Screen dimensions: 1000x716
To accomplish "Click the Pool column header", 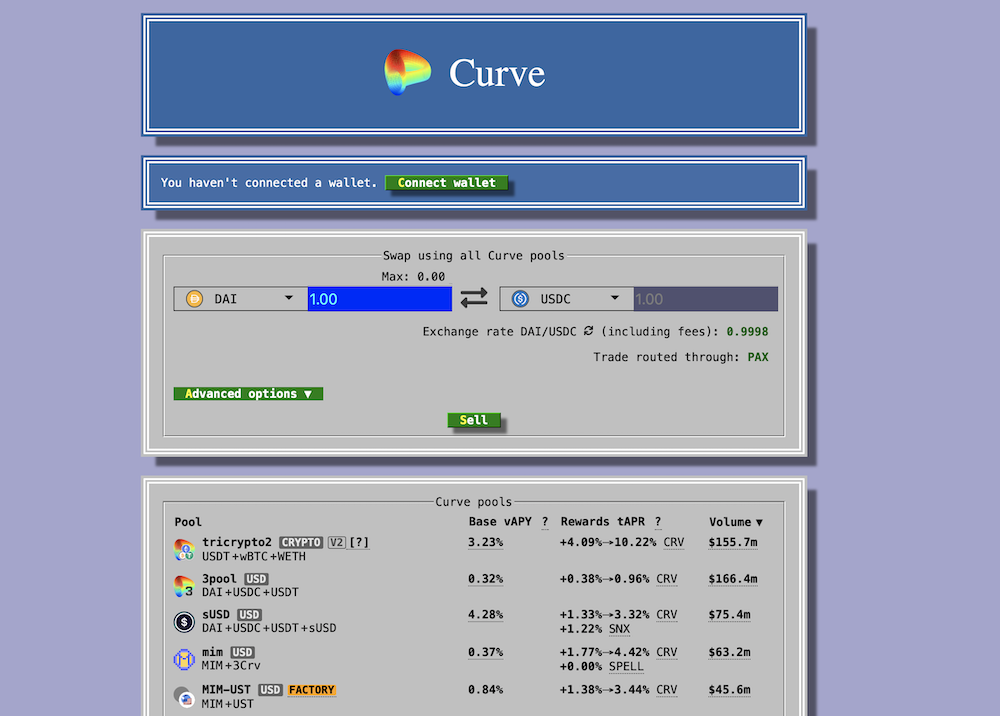I will tap(188, 522).
